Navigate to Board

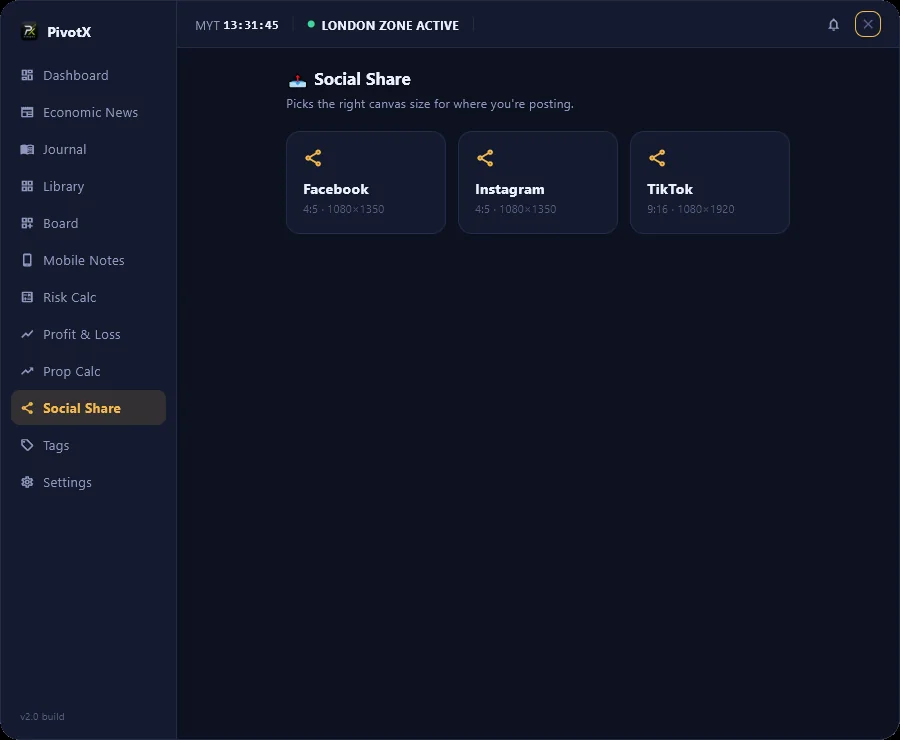coord(88,223)
